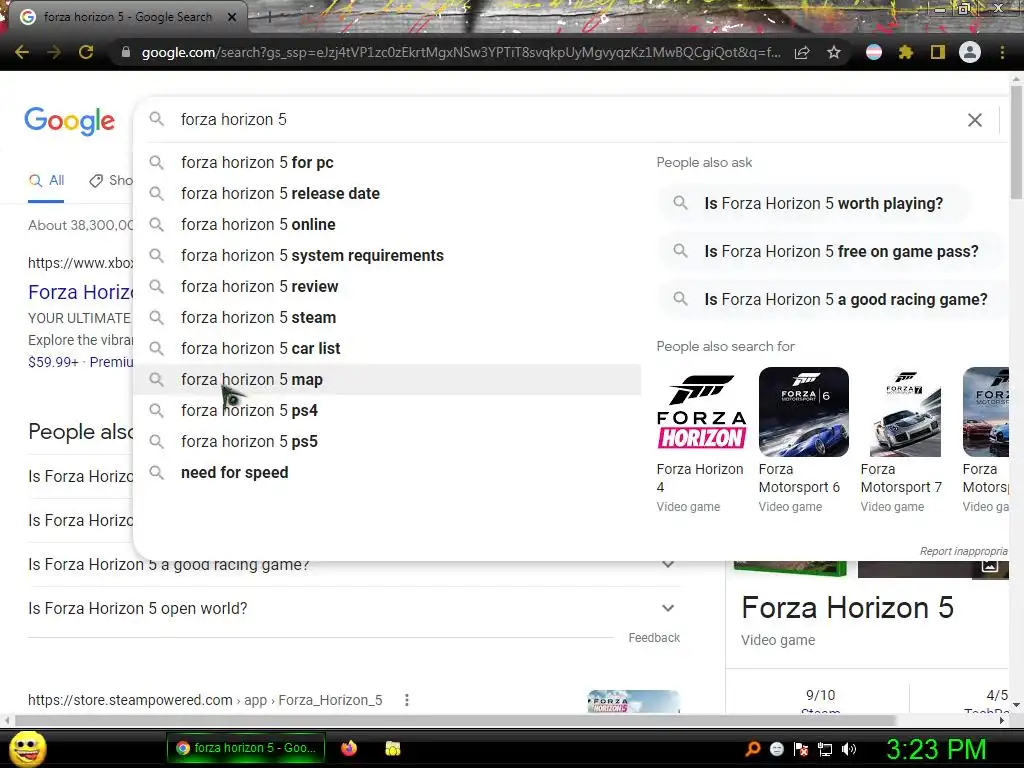Close the forza horizon 5 browser tab
Viewport: 1024px width, 768px height.
(232, 17)
